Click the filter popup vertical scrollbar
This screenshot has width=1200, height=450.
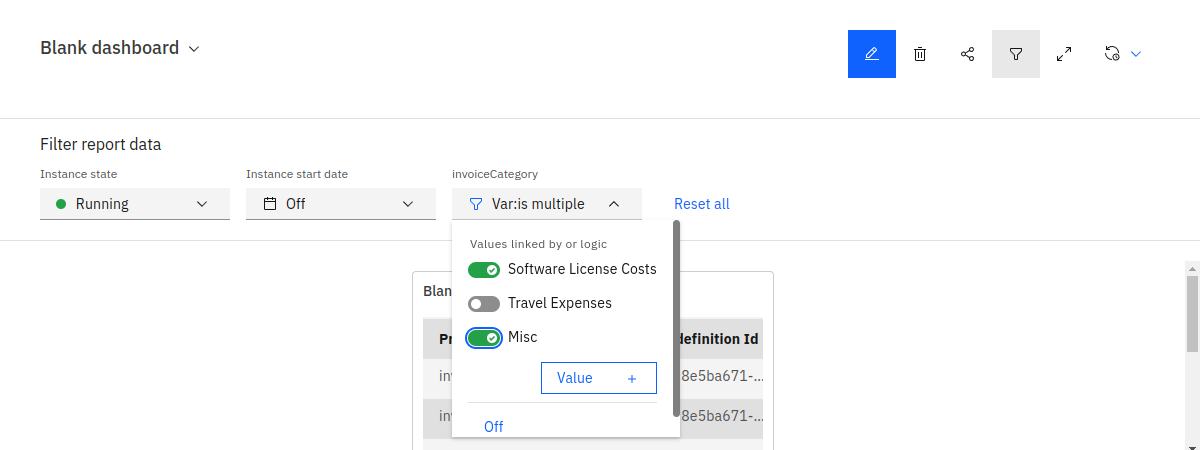coord(677,318)
